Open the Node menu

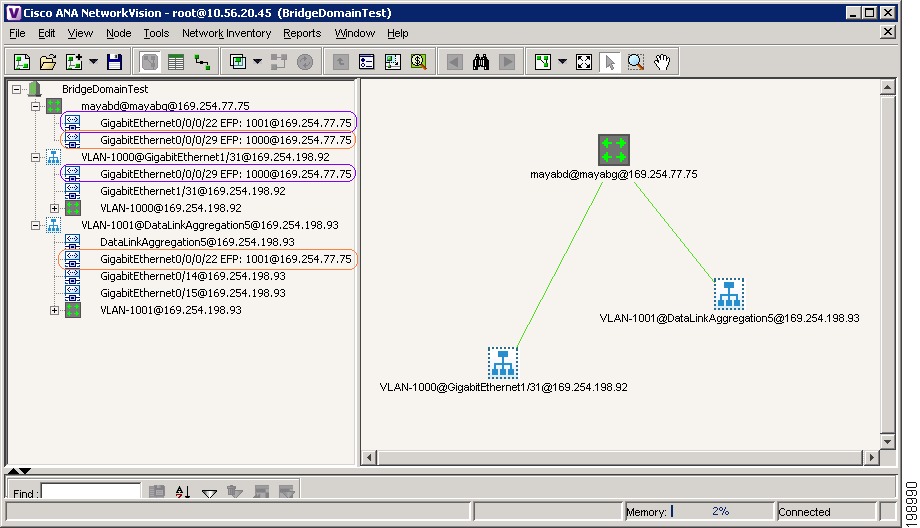tap(119, 33)
